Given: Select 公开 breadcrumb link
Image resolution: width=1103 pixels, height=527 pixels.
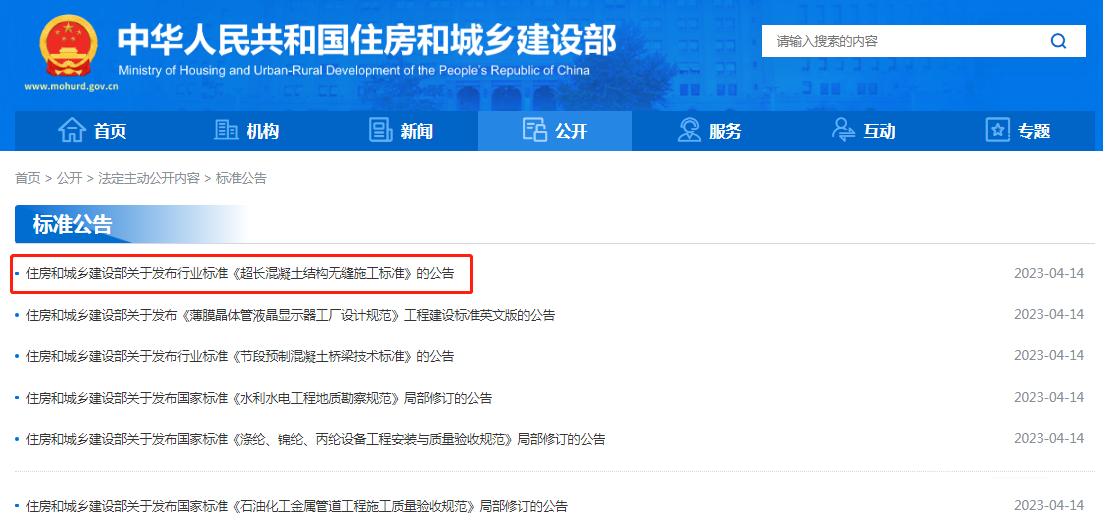Looking at the screenshot, I should coord(69,178).
